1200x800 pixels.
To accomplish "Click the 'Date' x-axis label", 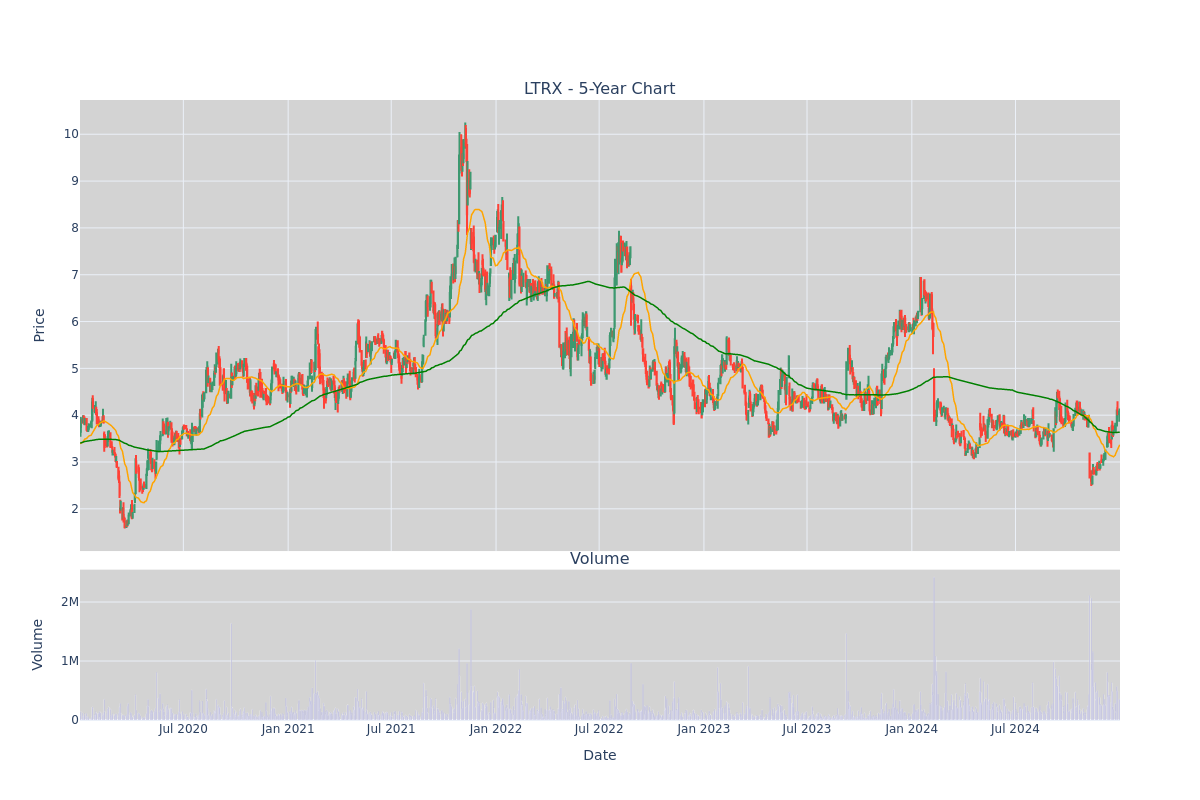I will click(599, 756).
